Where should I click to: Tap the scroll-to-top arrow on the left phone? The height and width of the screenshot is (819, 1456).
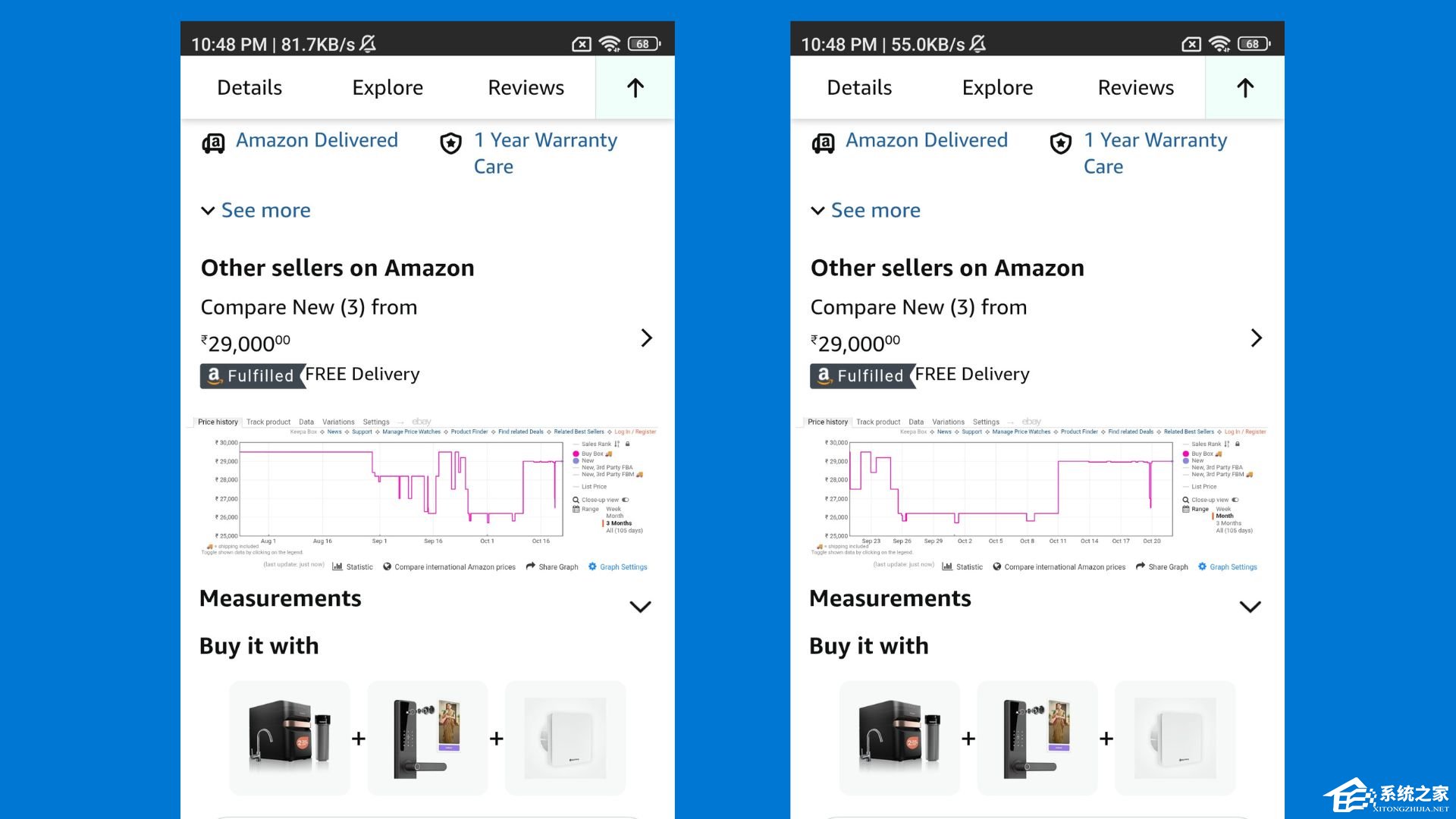coord(635,88)
